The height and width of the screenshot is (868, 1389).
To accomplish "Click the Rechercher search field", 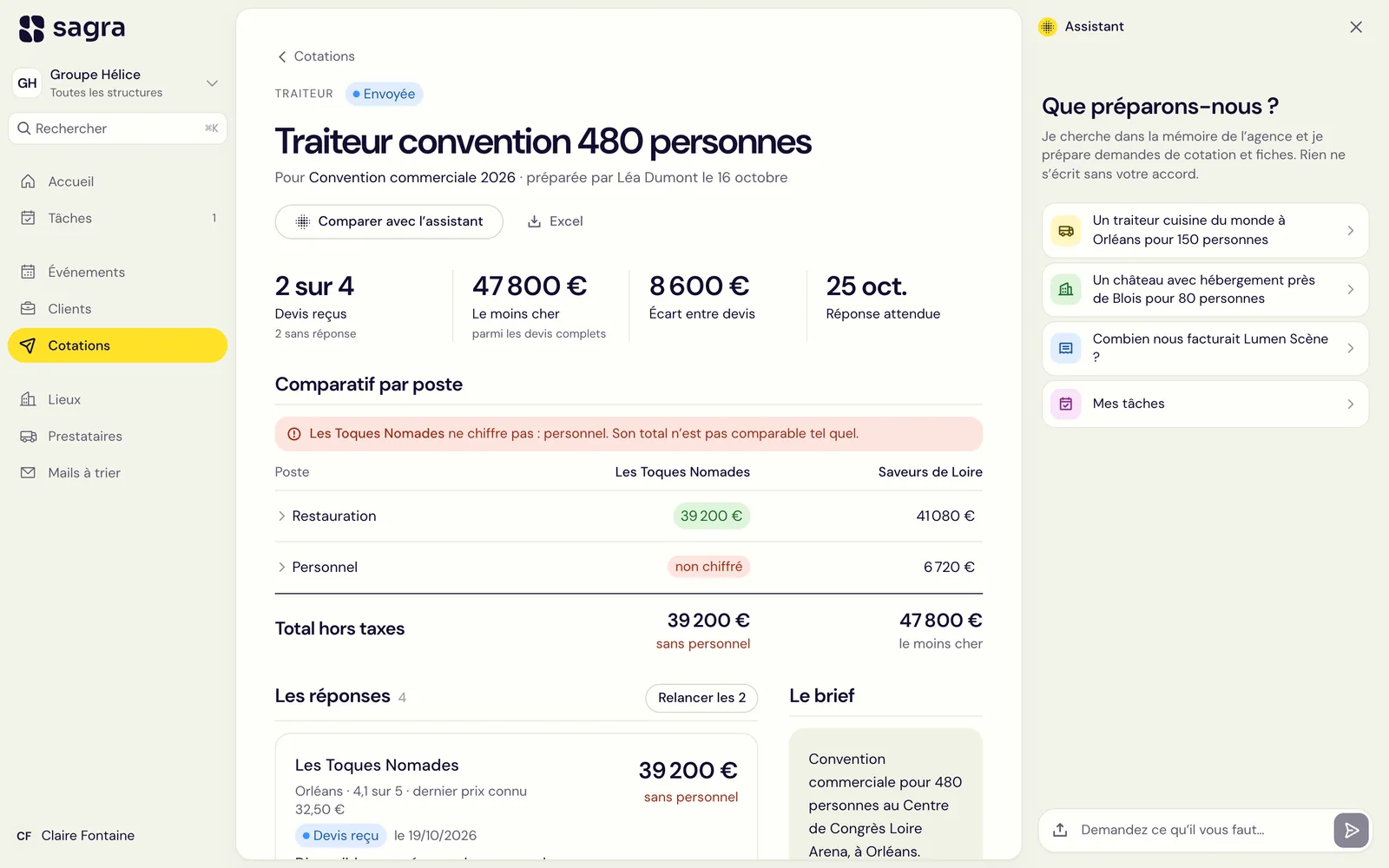I will coord(118,128).
